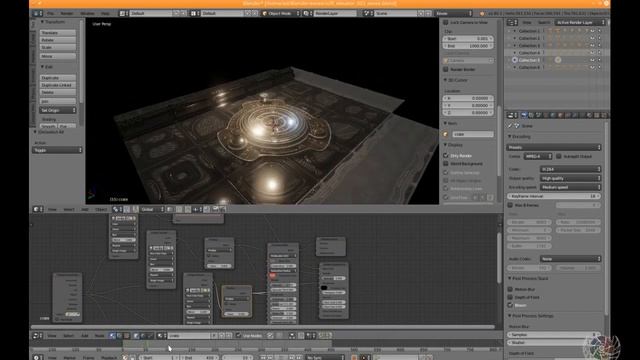Select the Collection 5 row in outliner
The image size is (640, 360).
pos(557,60)
